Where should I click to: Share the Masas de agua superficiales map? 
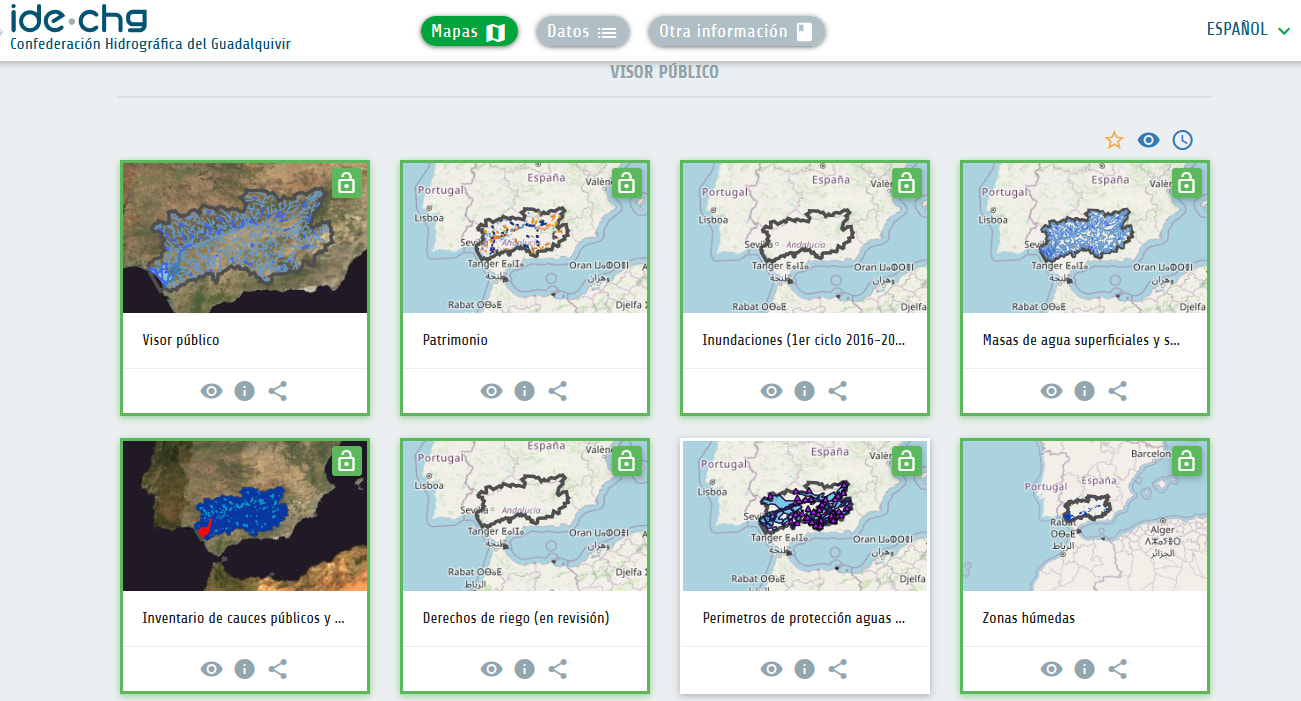coord(1118,391)
